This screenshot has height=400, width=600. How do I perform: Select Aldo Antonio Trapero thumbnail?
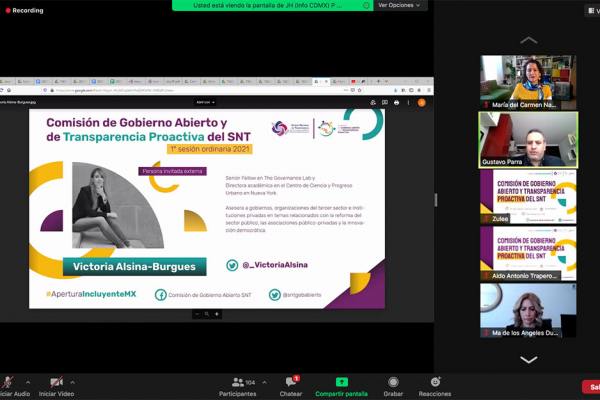(528, 253)
